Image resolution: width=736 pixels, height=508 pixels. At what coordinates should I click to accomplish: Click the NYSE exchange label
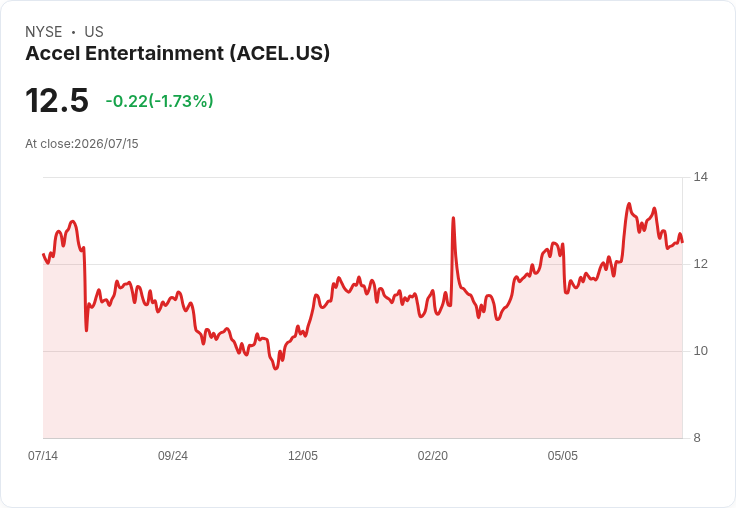tap(44, 32)
